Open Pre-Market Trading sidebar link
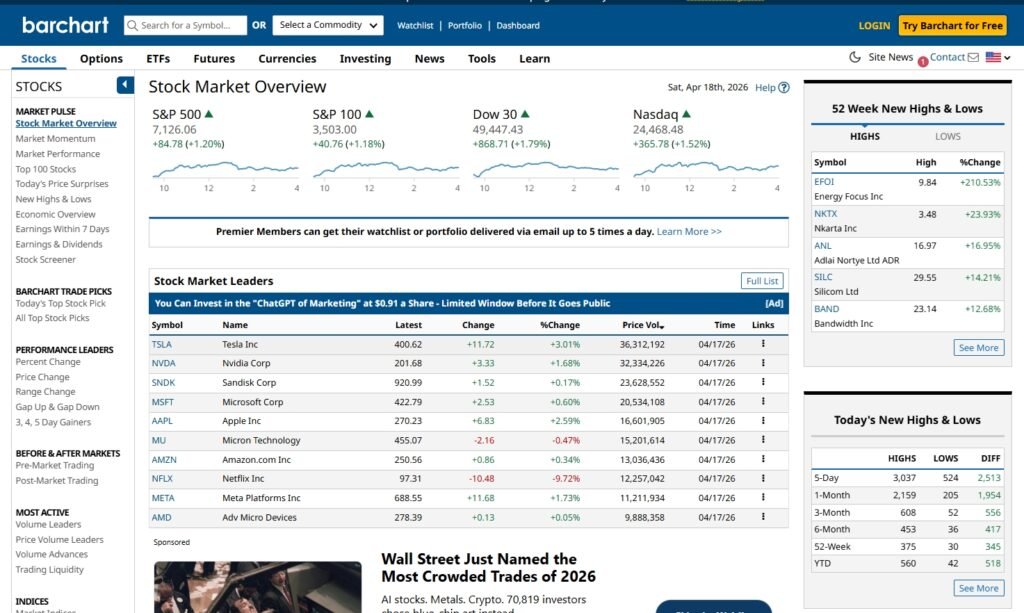 pos(55,465)
